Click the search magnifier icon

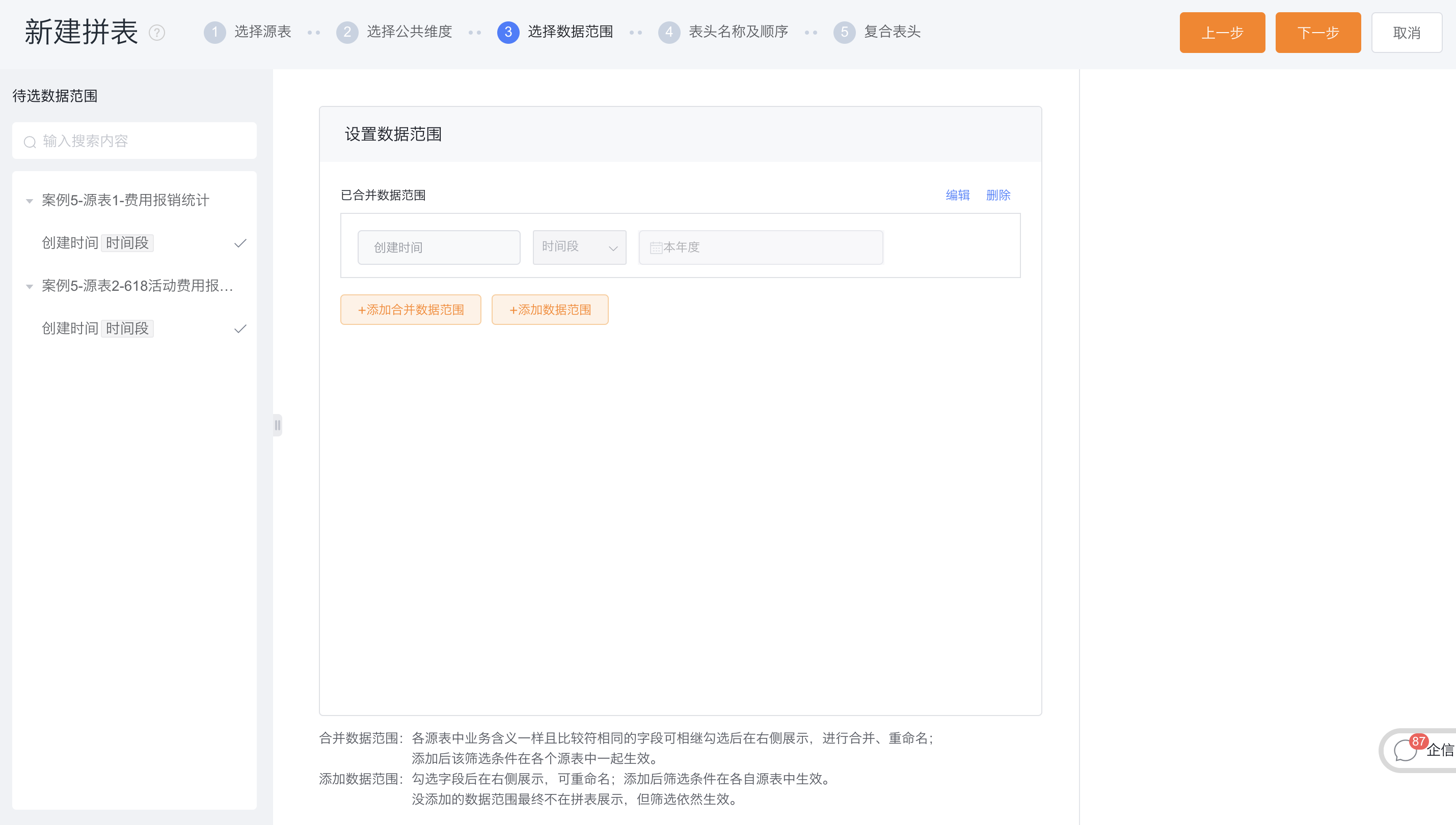click(30, 142)
